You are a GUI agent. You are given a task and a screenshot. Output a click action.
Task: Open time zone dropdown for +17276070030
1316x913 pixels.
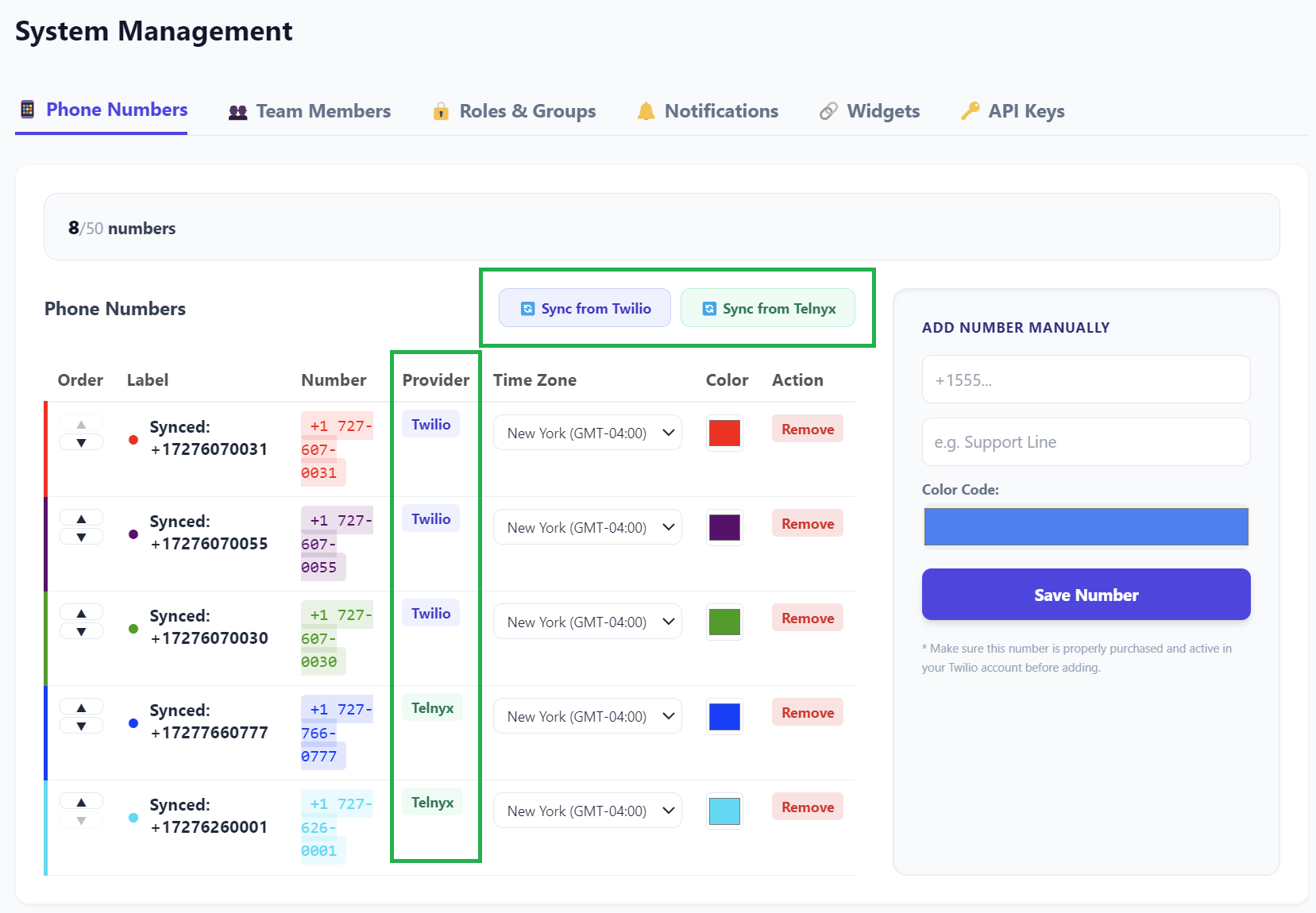588,622
